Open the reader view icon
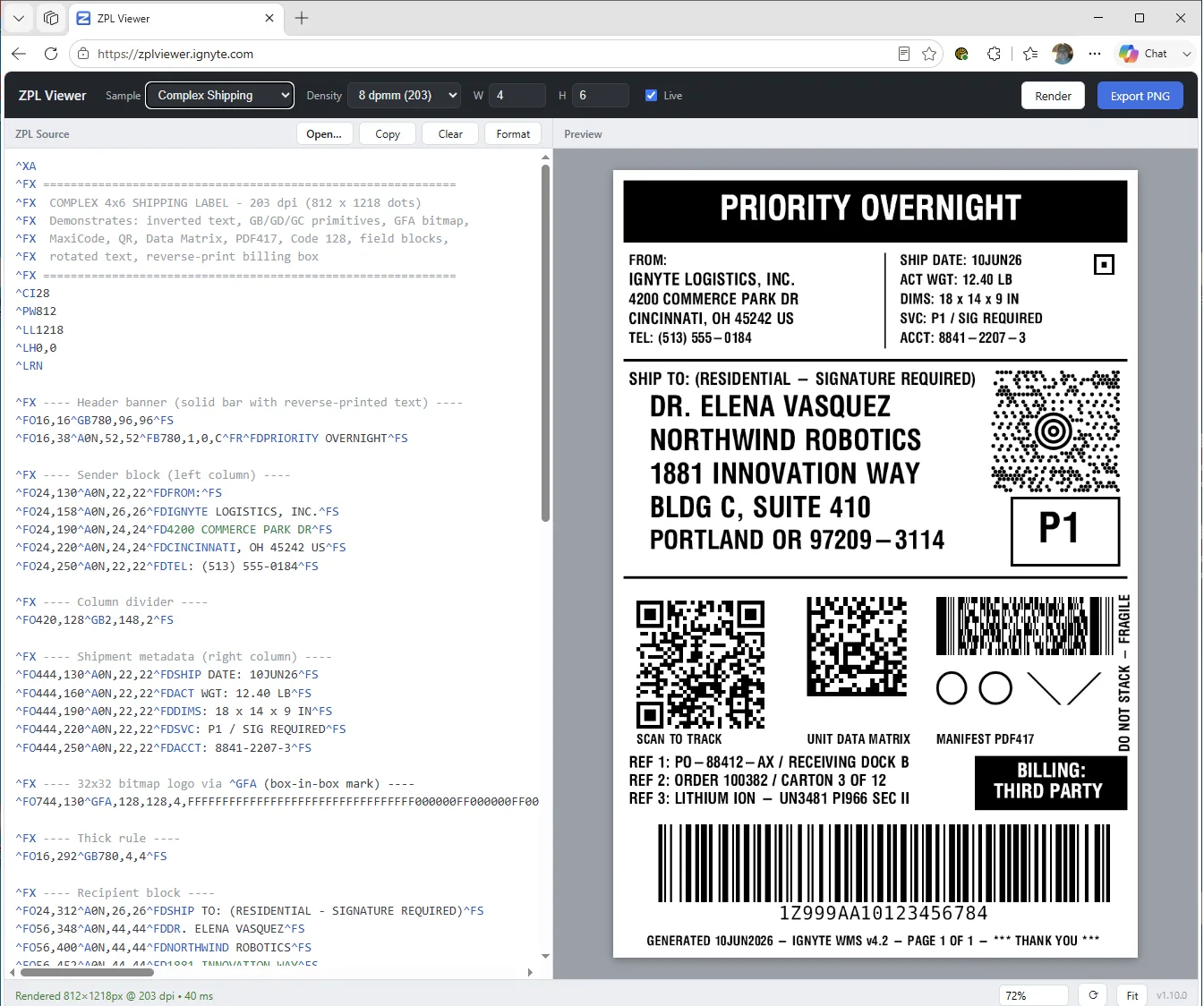 [904, 54]
